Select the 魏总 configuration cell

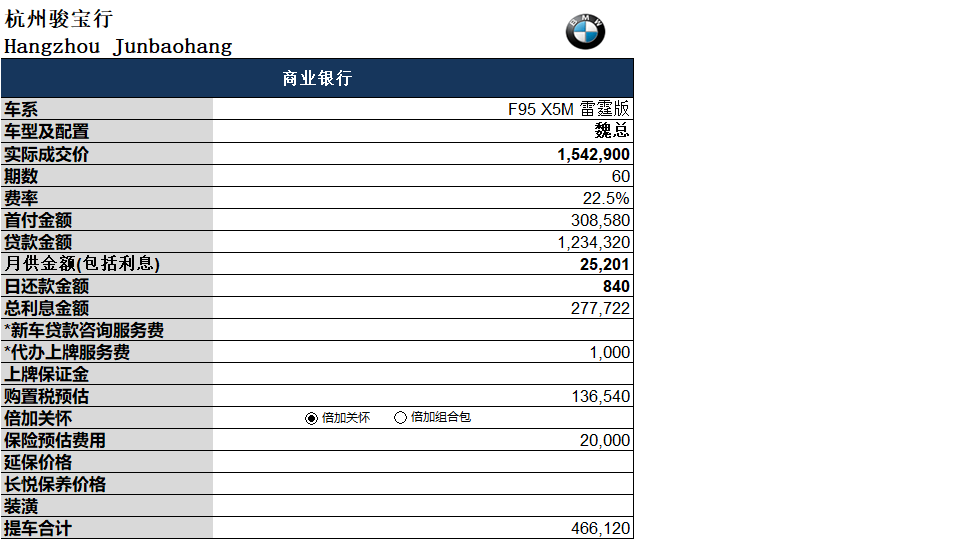423,131
